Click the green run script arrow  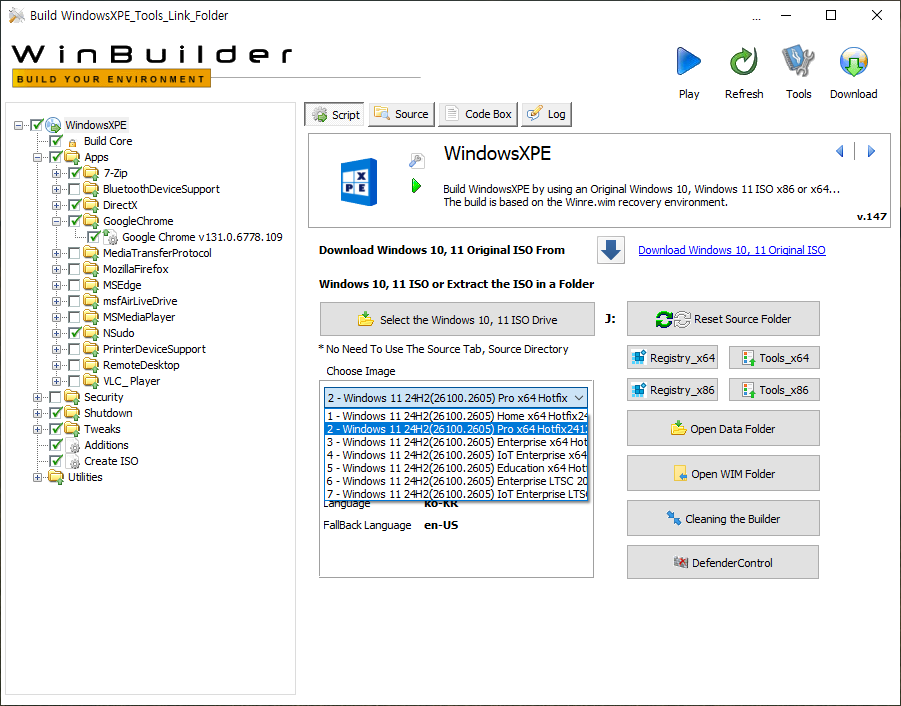417,186
